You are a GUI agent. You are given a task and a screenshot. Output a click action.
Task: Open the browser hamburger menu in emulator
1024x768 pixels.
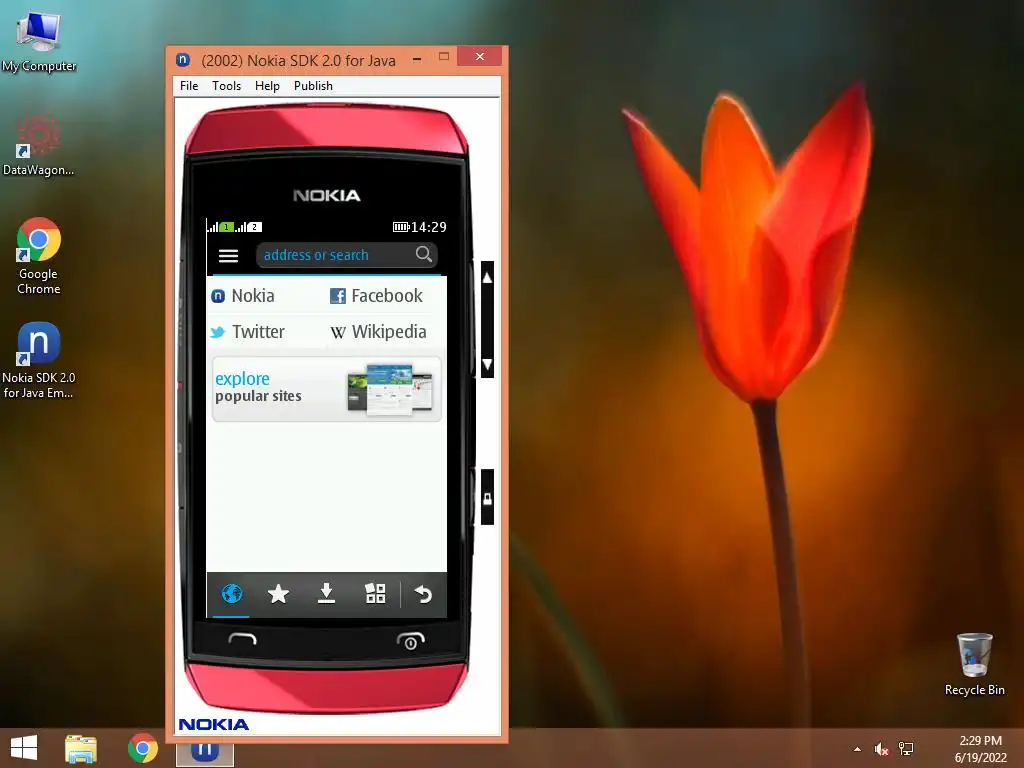[228, 255]
